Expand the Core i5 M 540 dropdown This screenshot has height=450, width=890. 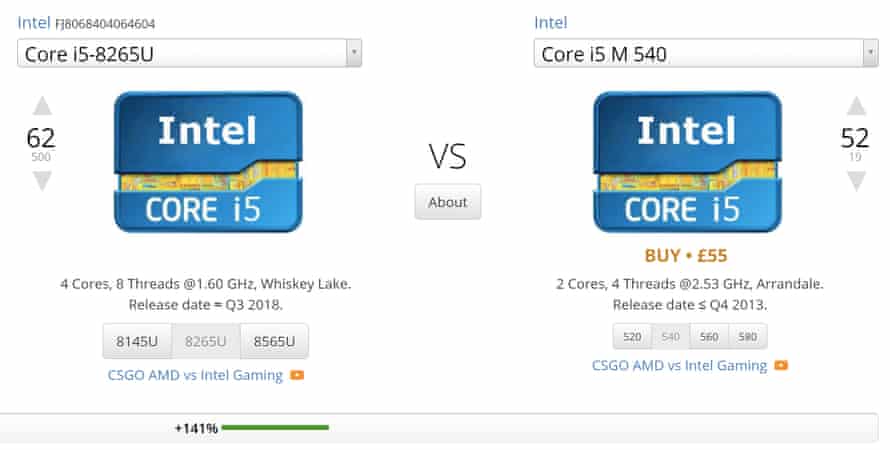click(870, 54)
